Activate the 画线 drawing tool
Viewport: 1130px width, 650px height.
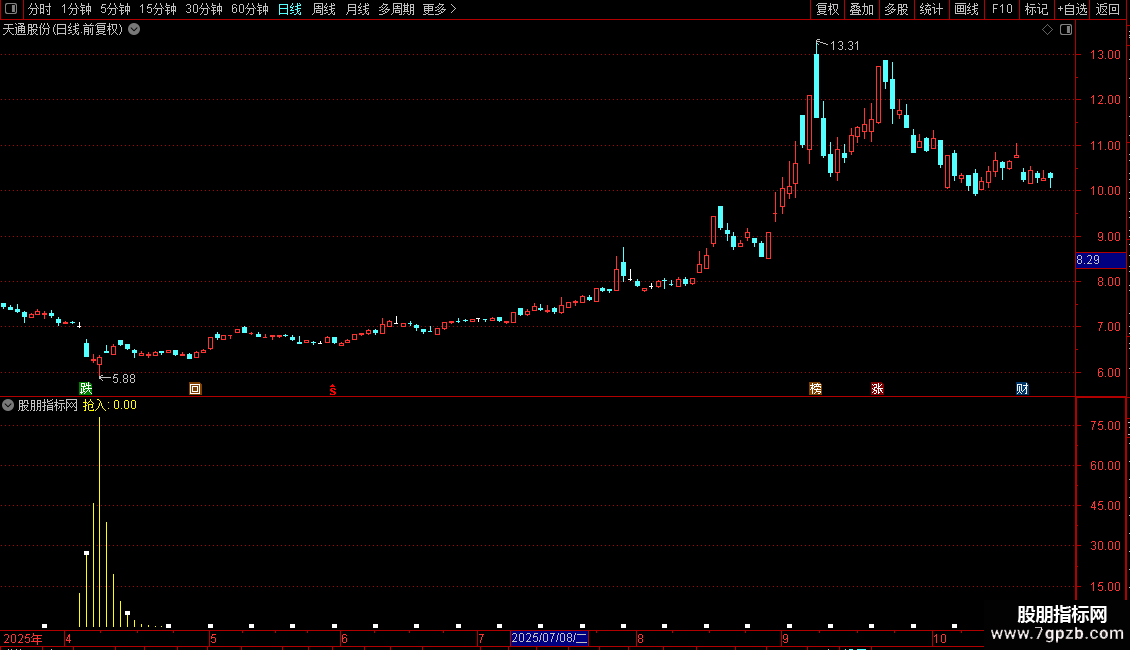966,9
